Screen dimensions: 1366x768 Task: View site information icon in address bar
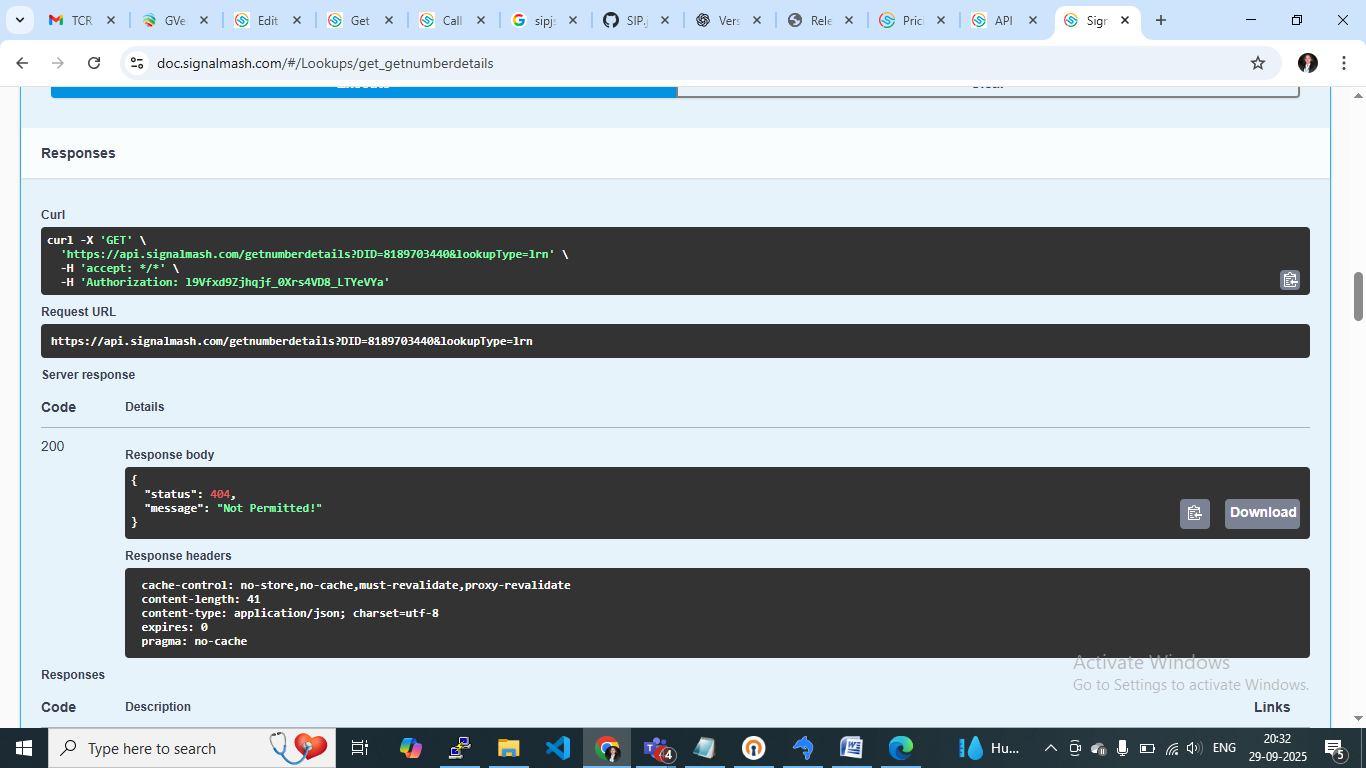(x=137, y=63)
